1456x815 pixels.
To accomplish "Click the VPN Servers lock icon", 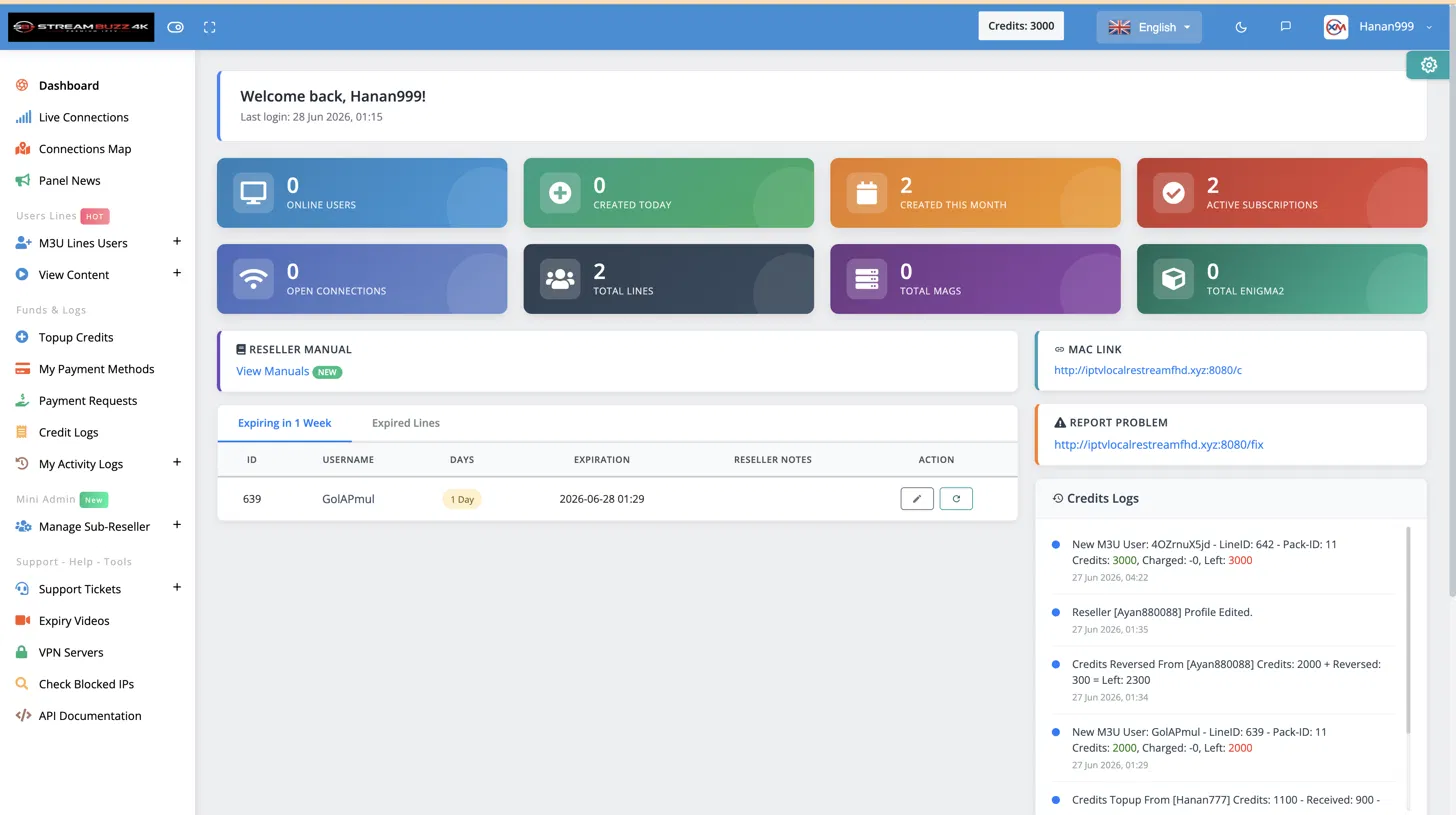I will (x=21, y=653).
